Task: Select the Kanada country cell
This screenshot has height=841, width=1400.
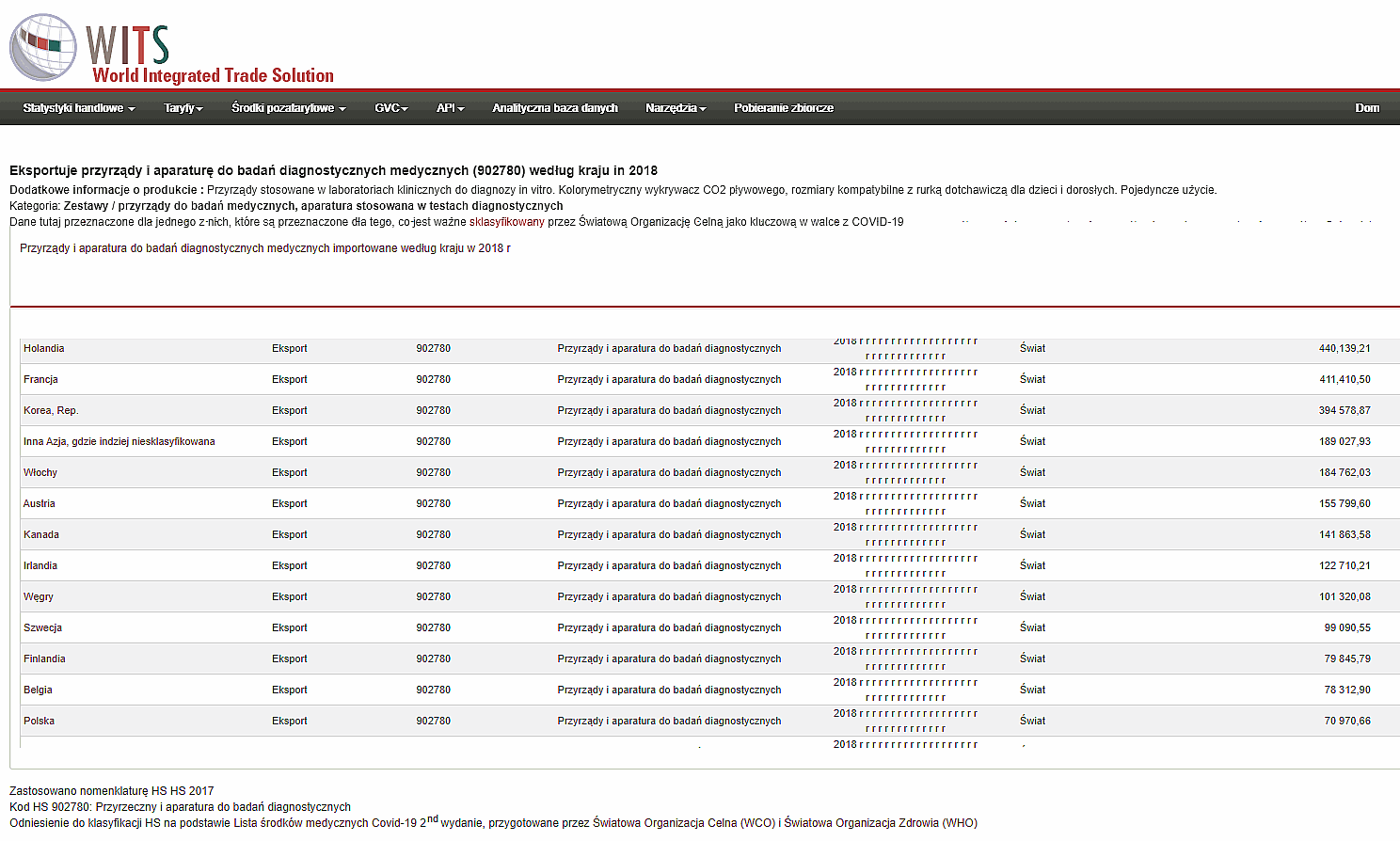Action: [x=41, y=534]
